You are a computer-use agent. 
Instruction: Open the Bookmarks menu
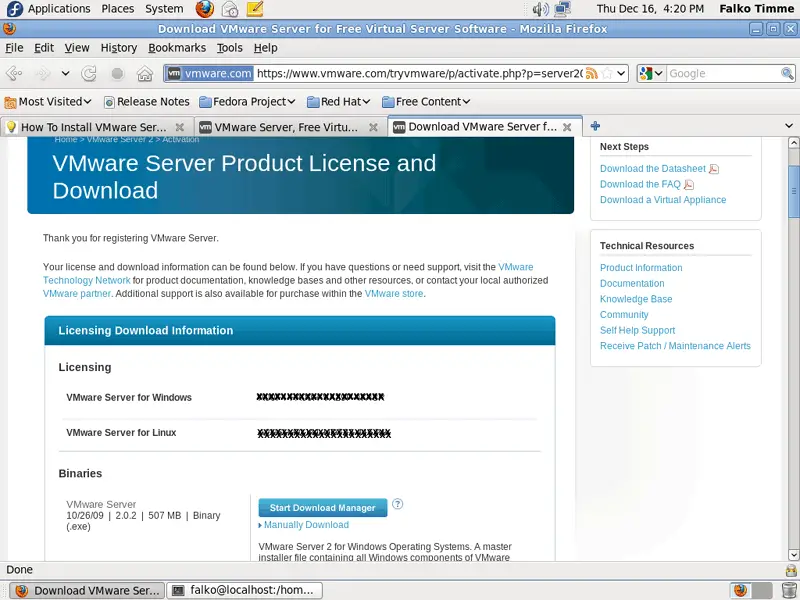(177, 48)
